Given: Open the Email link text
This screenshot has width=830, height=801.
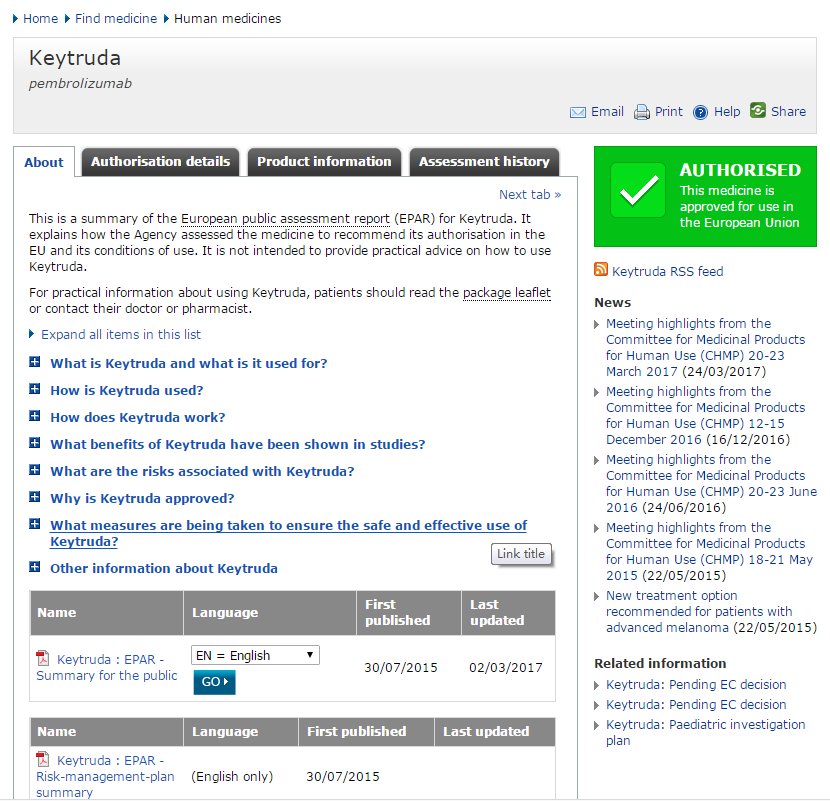Looking at the screenshot, I should (607, 112).
